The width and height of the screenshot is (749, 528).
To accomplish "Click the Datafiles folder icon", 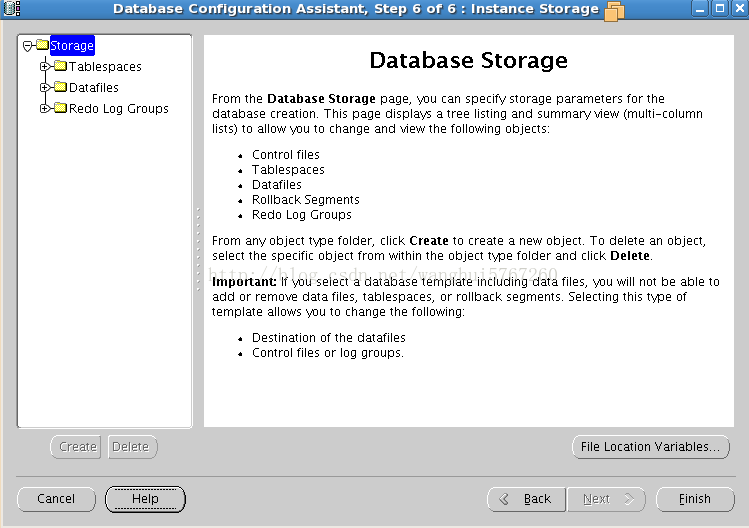I will [x=61, y=87].
